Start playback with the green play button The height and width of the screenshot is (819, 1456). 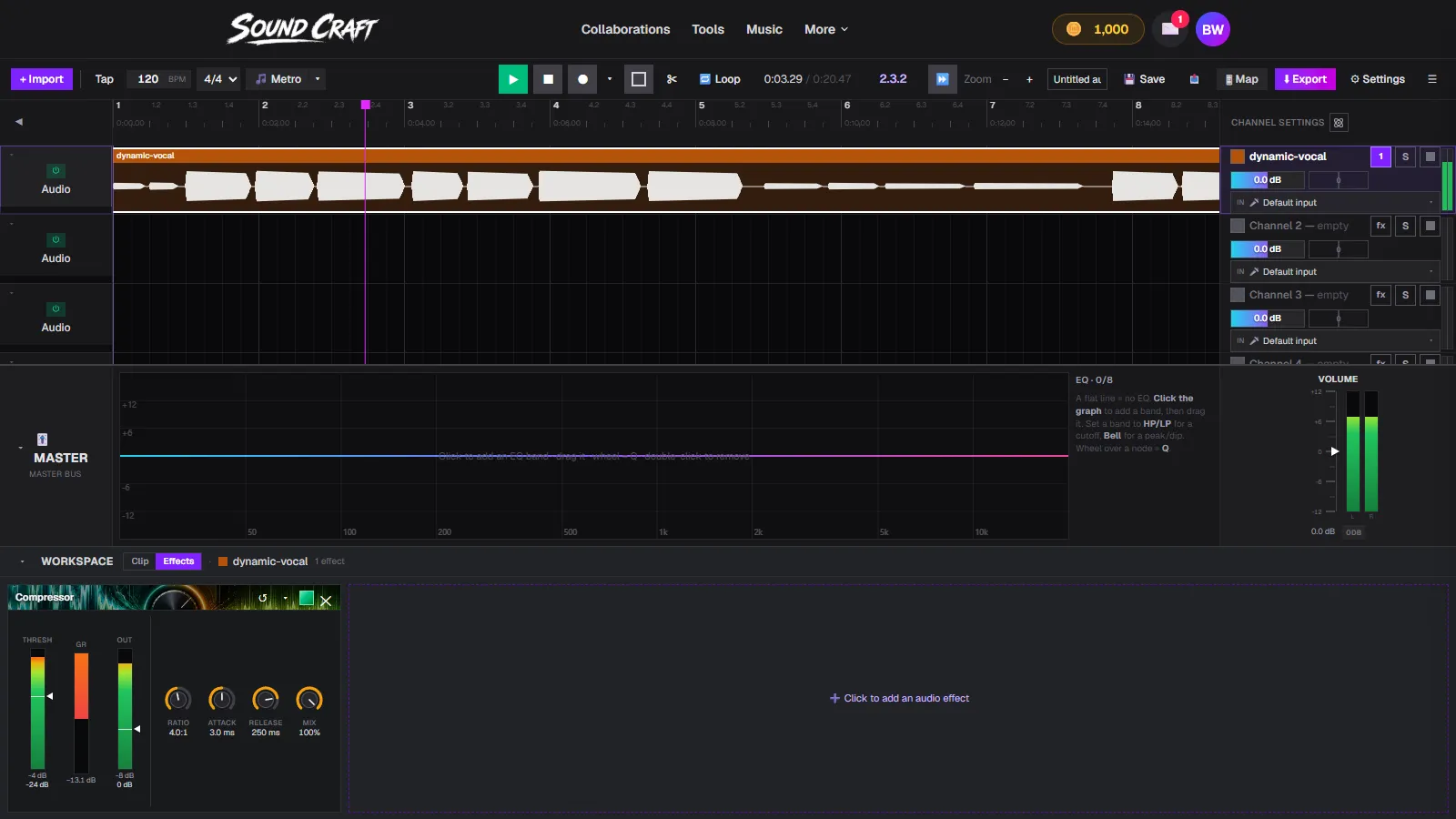[513, 79]
